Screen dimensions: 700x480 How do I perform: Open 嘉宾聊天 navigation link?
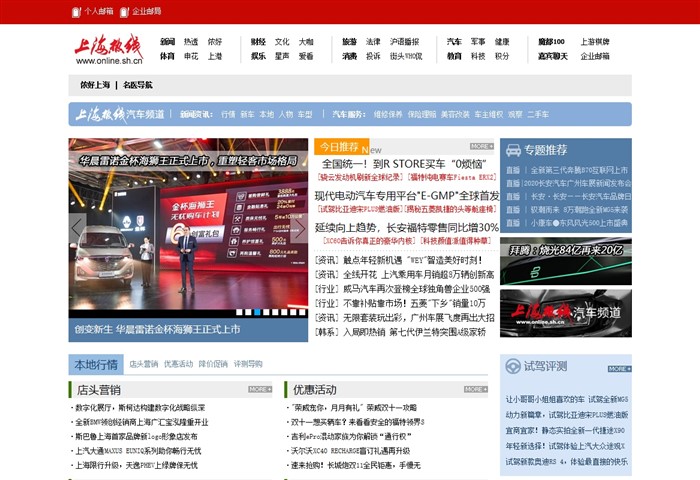click(x=553, y=56)
